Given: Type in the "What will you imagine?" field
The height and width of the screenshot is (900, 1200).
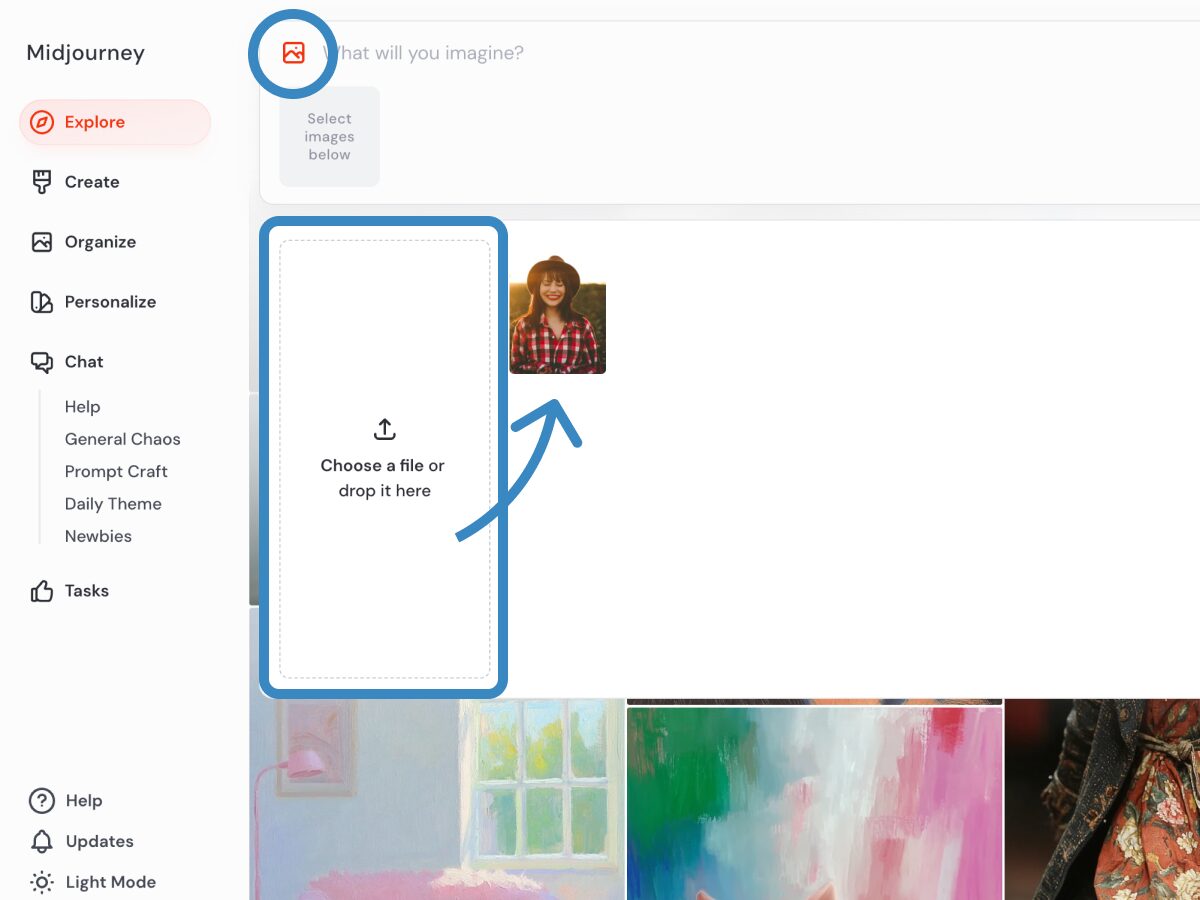Looking at the screenshot, I should point(600,53).
